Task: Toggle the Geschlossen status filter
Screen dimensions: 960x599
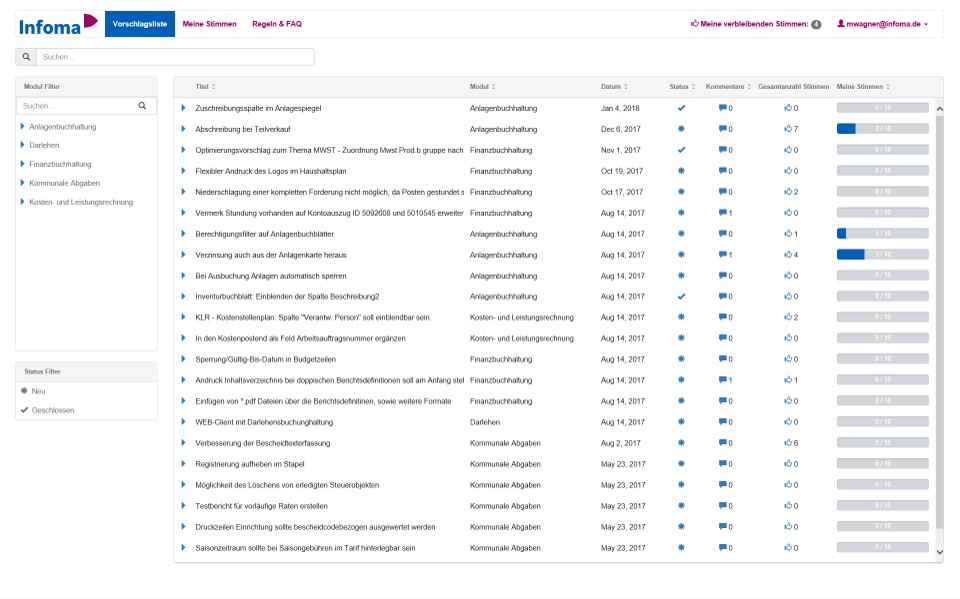Action: tap(47, 410)
